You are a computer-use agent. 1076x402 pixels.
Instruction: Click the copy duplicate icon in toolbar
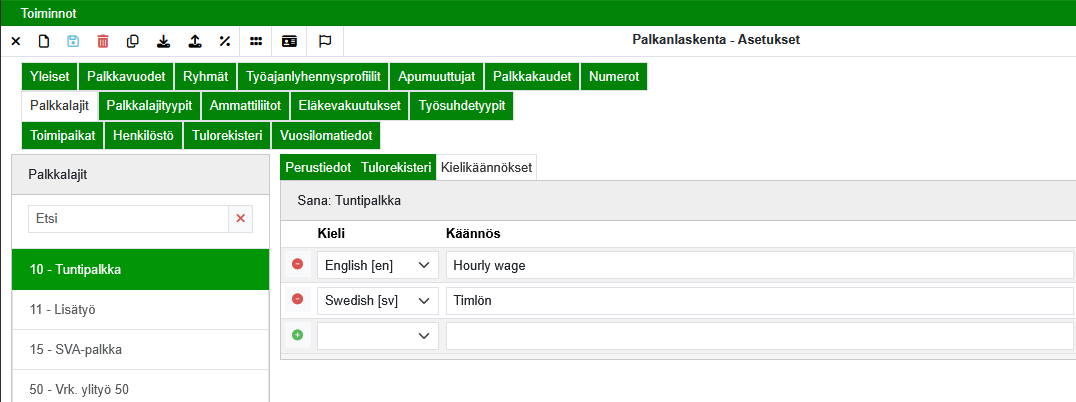click(x=133, y=41)
